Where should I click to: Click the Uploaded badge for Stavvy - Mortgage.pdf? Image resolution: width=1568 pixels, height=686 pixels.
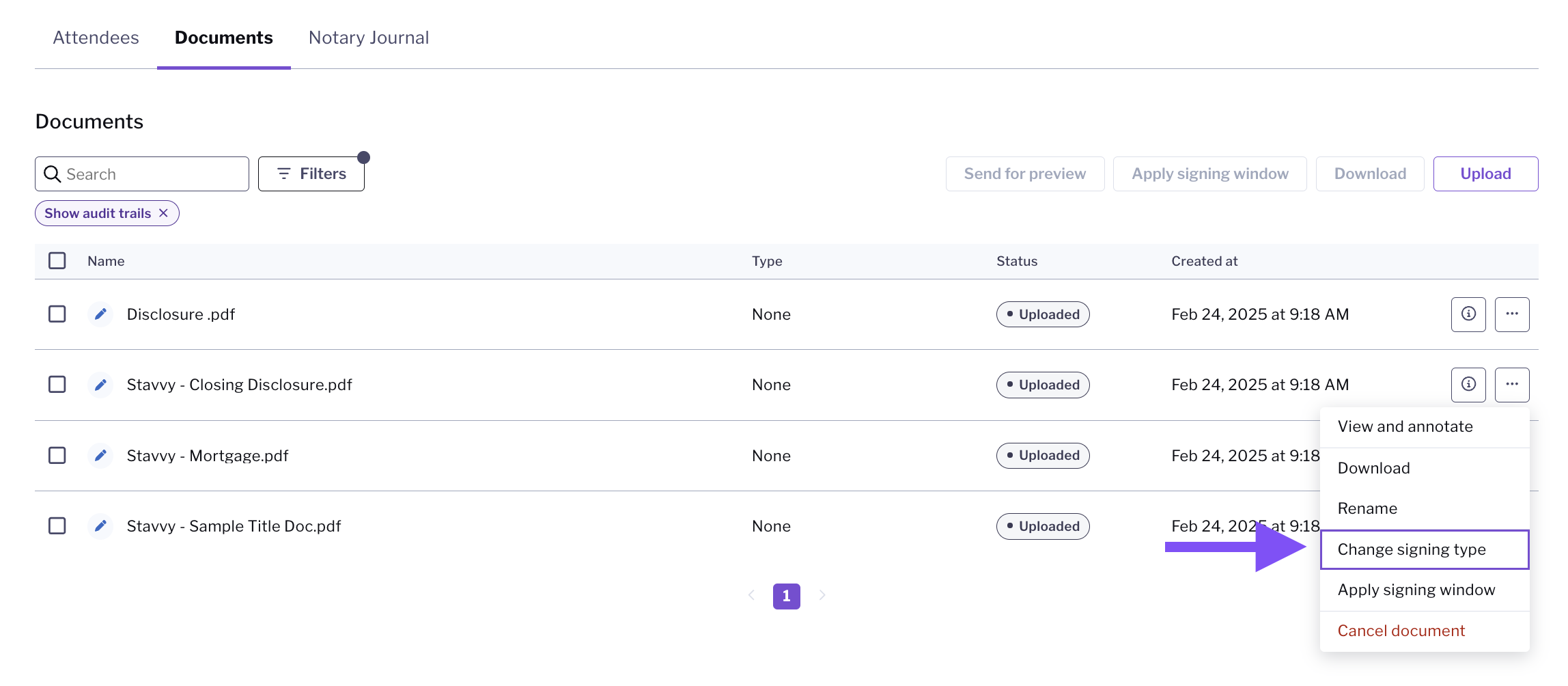pyautogui.click(x=1043, y=456)
